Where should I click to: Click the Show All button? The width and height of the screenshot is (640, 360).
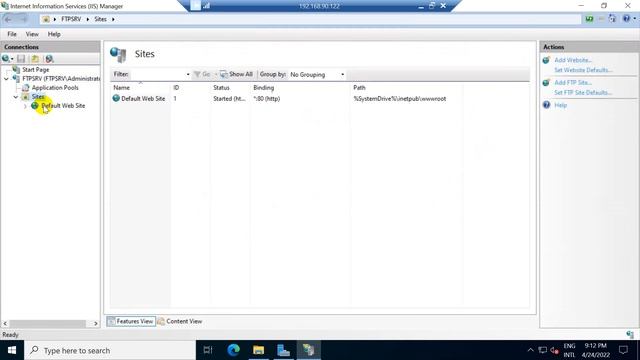pyautogui.click(x=236, y=74)
